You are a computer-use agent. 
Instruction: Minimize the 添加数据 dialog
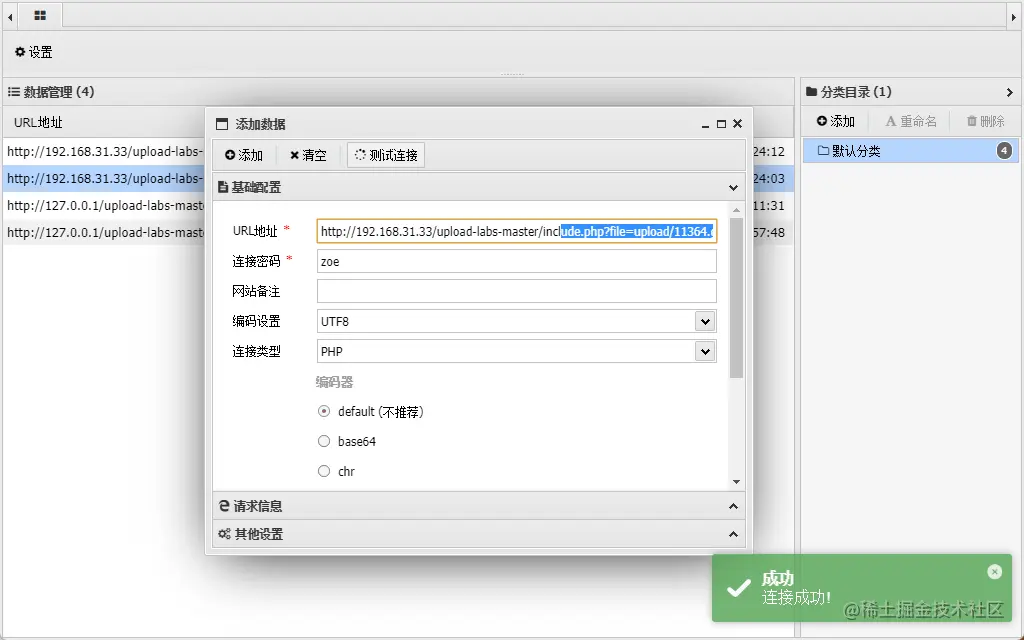[705, 124]
